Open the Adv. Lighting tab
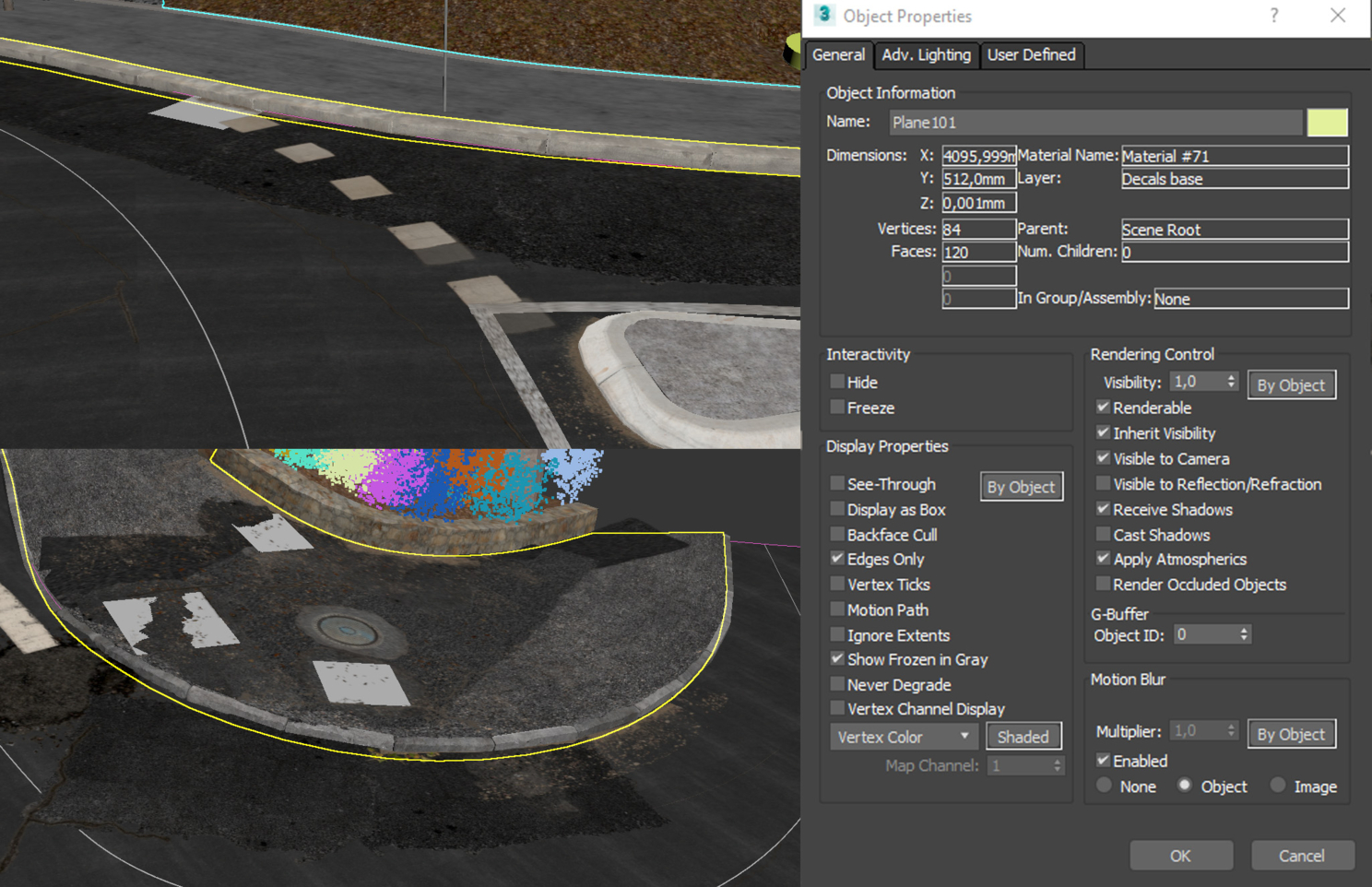Viewport: 1372px width, 887px height. point(926,55)
